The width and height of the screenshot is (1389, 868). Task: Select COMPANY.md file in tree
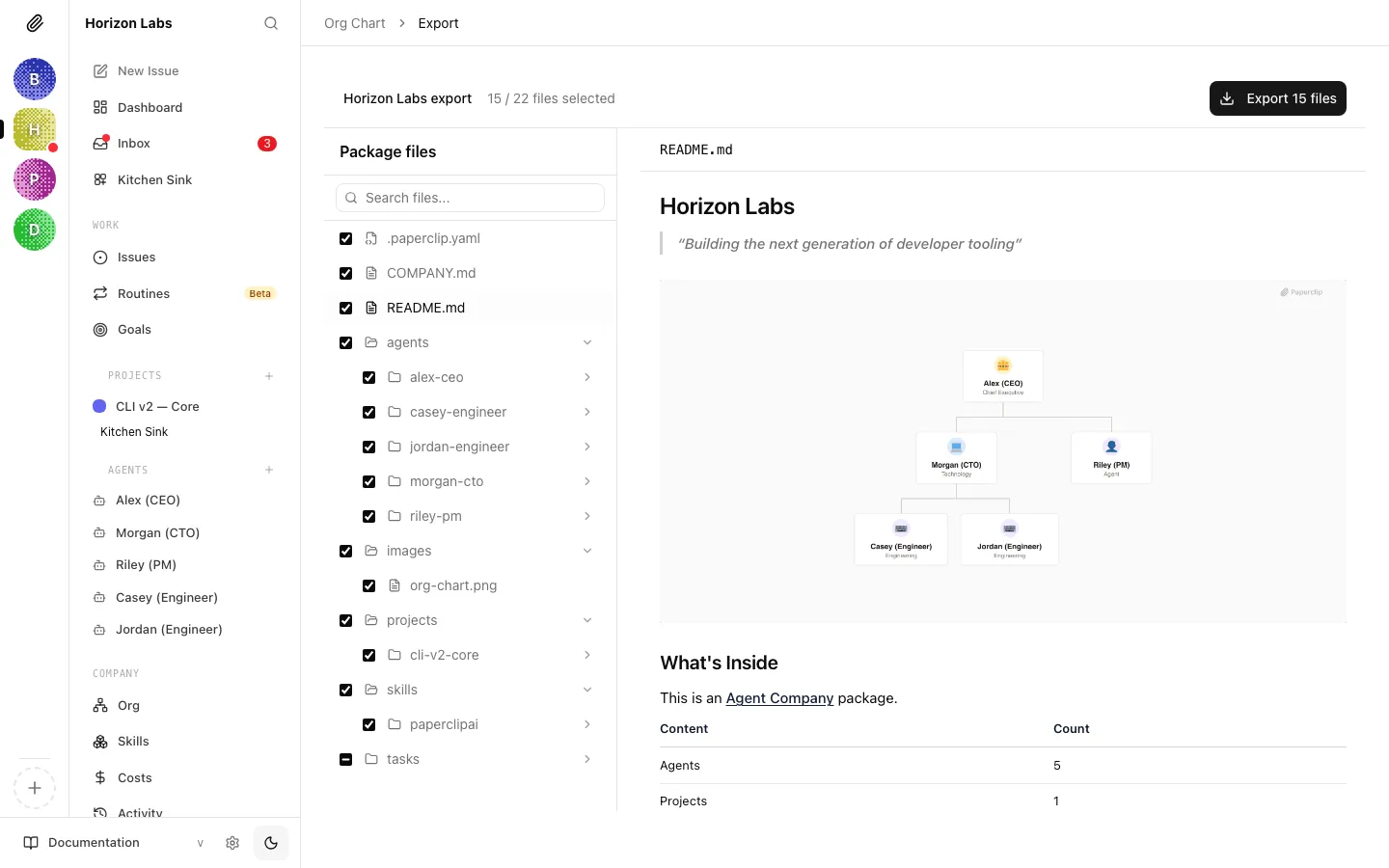431,273
